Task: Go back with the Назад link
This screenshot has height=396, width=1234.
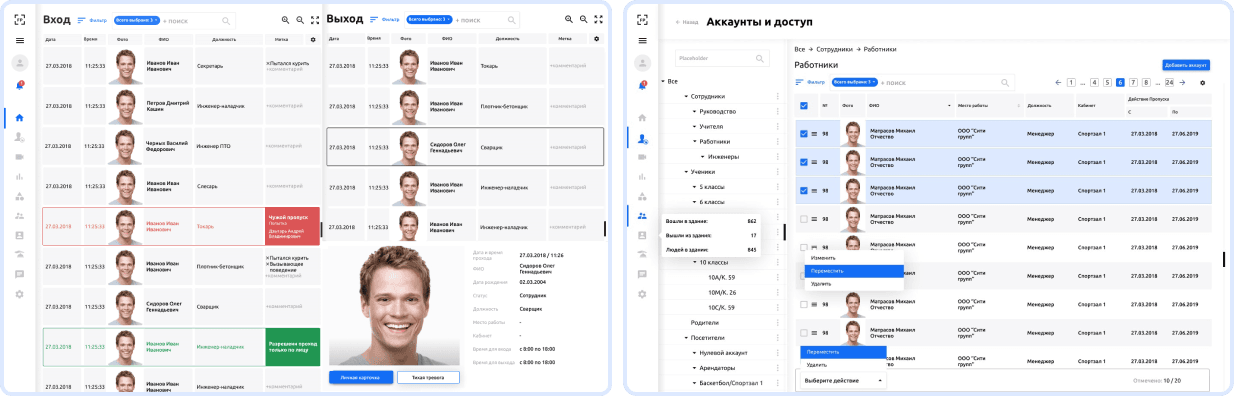Action: [686, 21]
